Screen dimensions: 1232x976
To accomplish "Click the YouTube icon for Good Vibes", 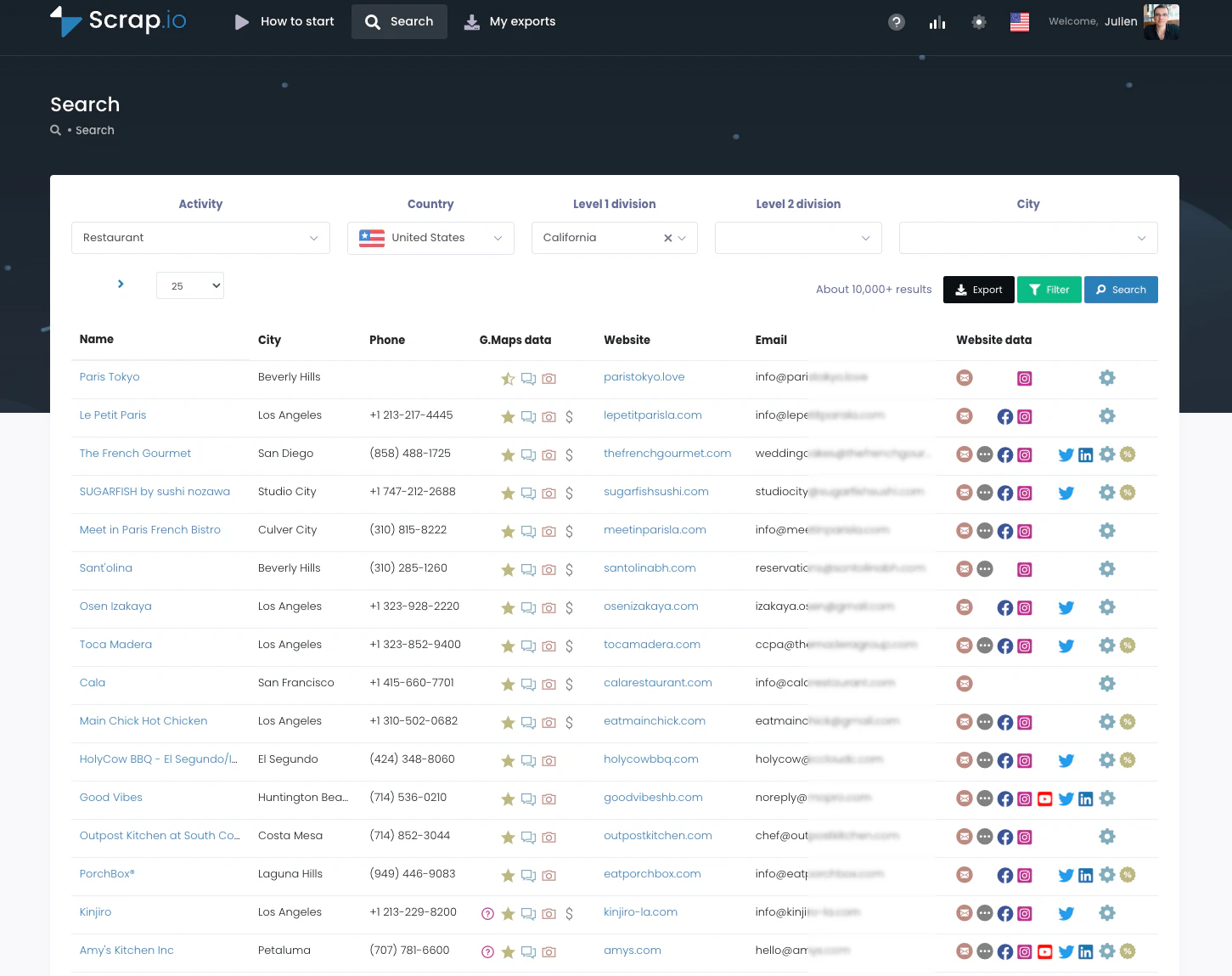I will point(1044,798).
